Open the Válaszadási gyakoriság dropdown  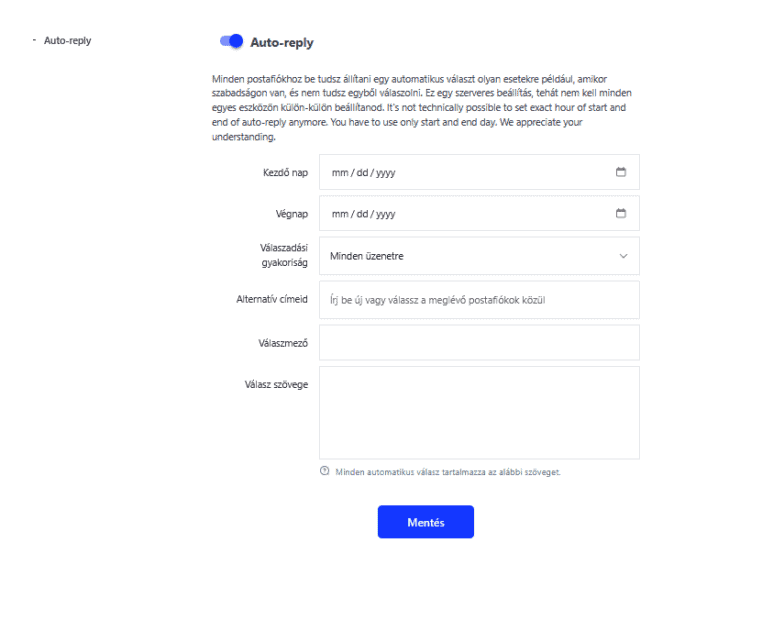[478, 256]
